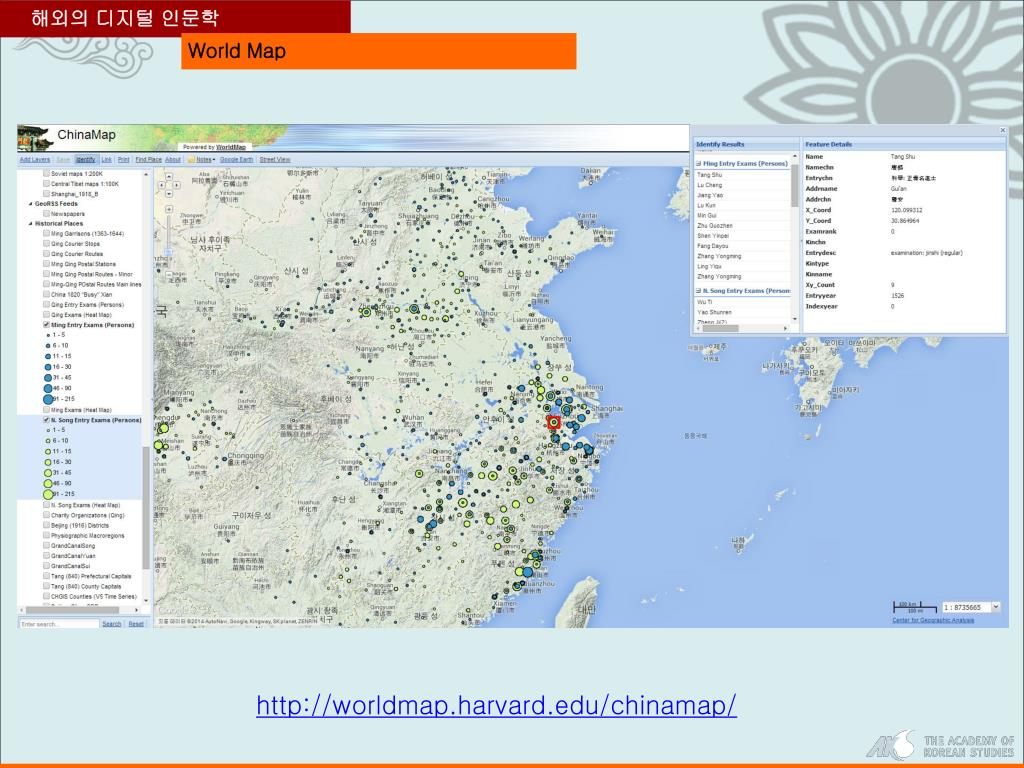This screenshot has height=768, width=1024.
Task: Enable the Physiographic Macroregions layer checkbox
Action: point(46,536)
